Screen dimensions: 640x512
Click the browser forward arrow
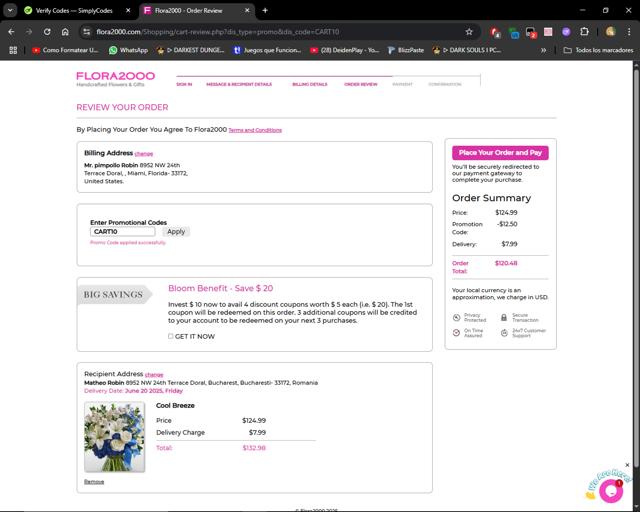coord(29,32)
